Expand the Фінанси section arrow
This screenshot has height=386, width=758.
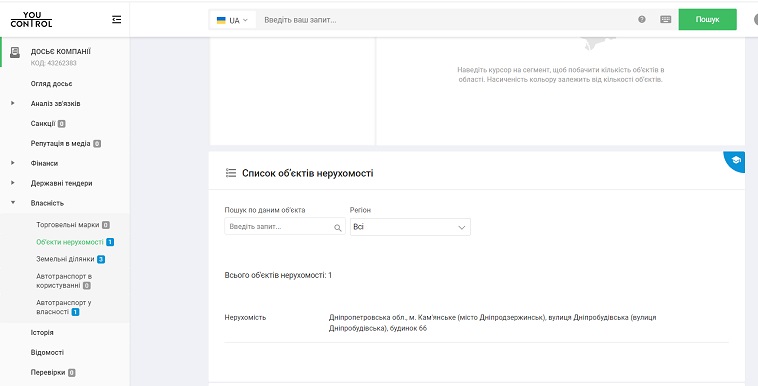coord(13,163)
